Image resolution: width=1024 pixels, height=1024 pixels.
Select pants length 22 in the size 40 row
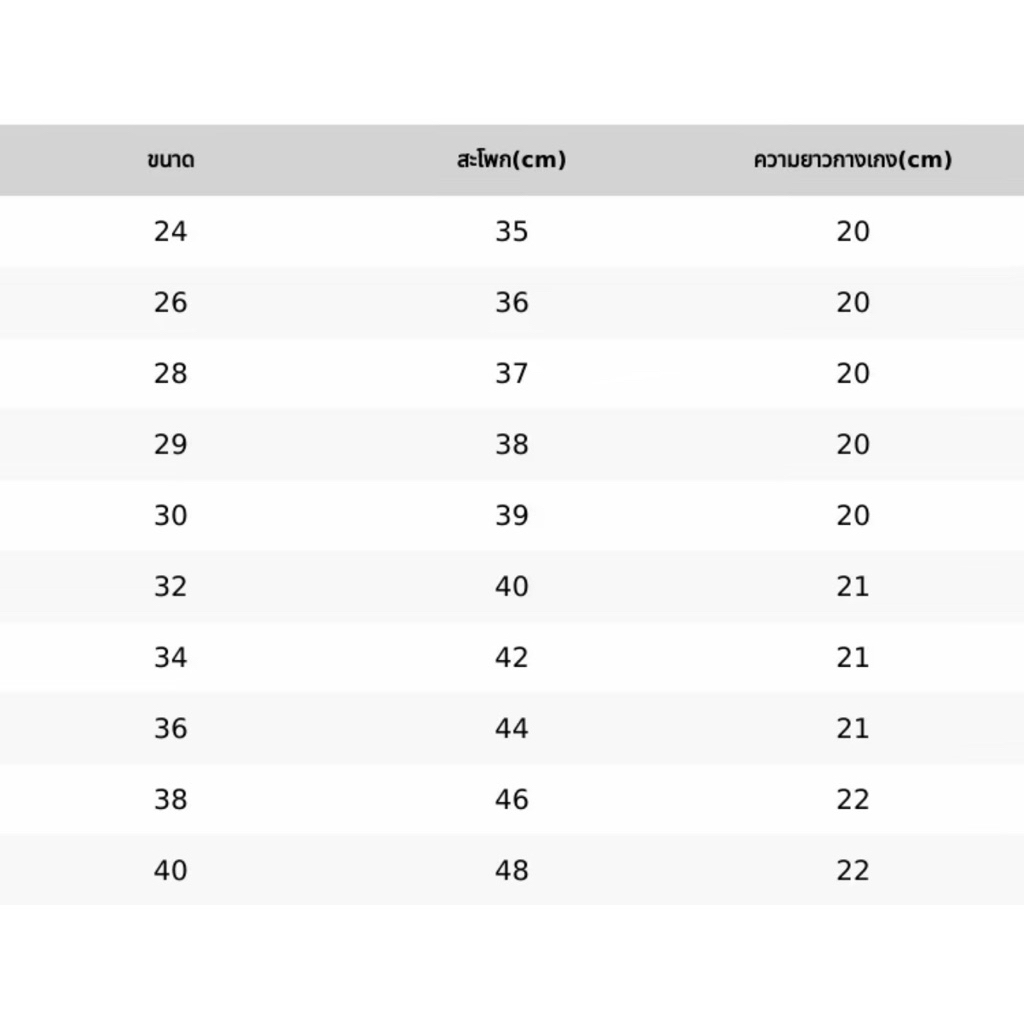pos(853,871)
